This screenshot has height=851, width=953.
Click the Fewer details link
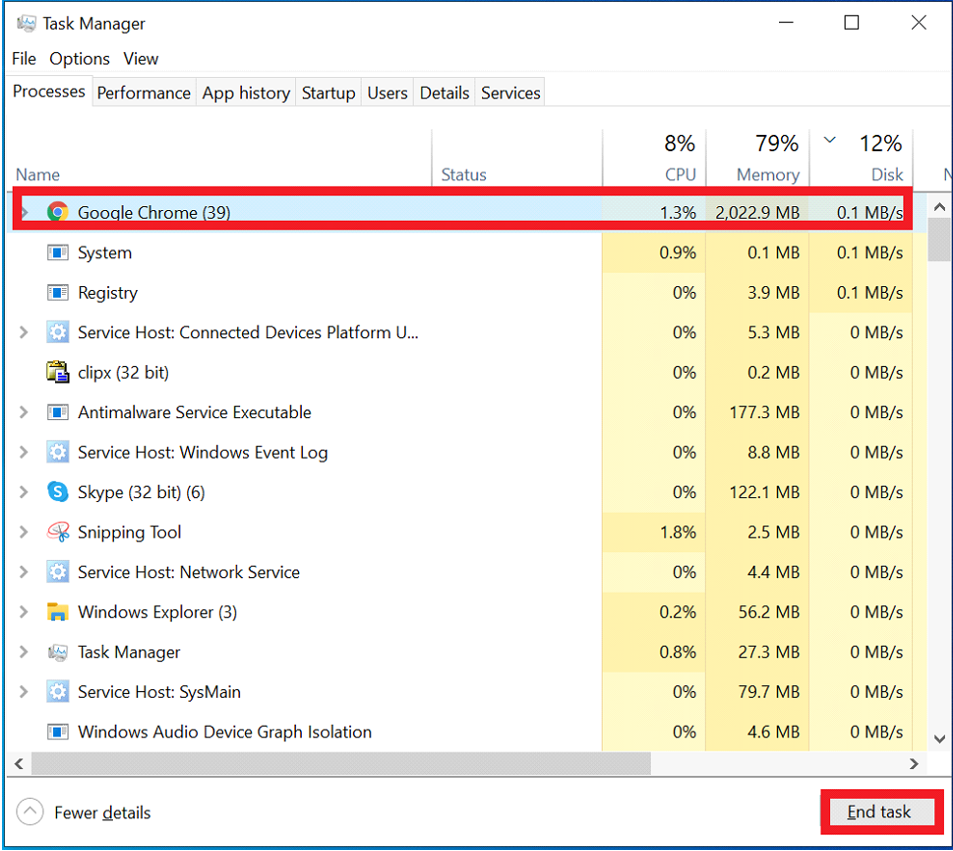[102, 813]
